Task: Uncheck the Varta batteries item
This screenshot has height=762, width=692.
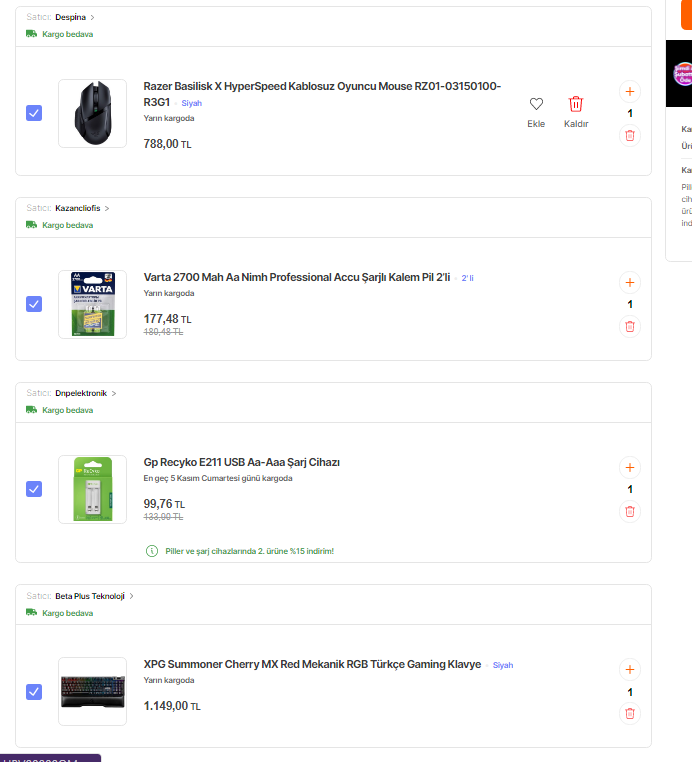Action: (34, 304)
